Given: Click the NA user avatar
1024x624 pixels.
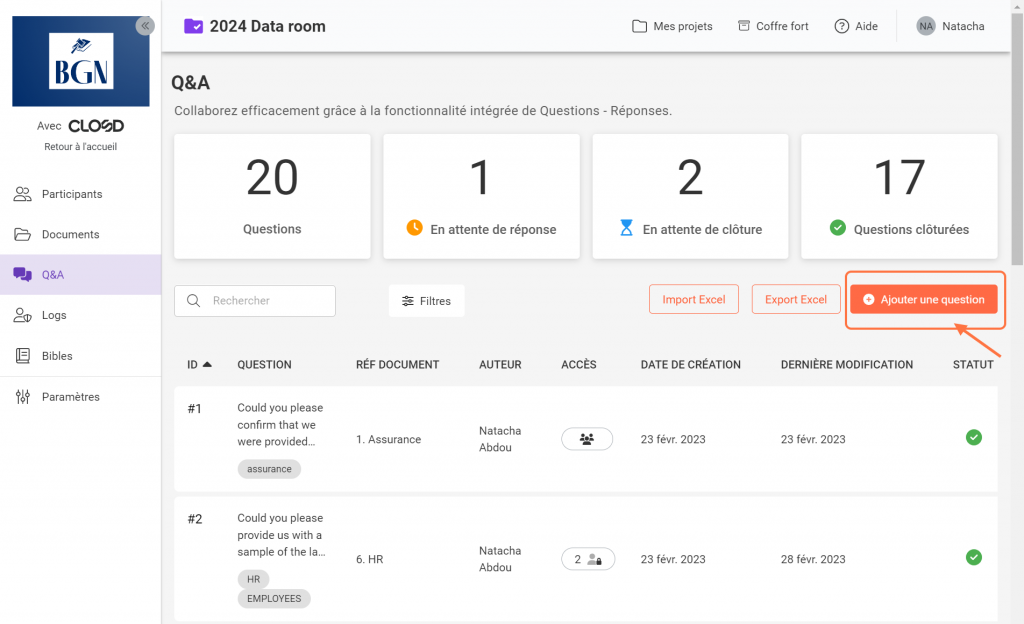Looking at the screenshot, I should click(926, 26).
